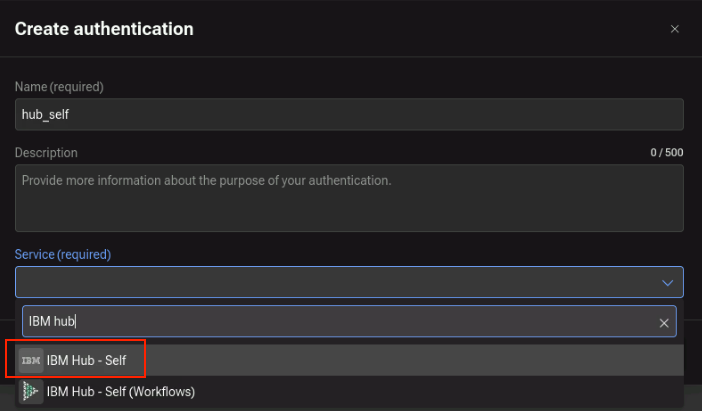
Task: Click the green Workflows triangle icon
Action: pyautogui.click(x=31, y=392)
